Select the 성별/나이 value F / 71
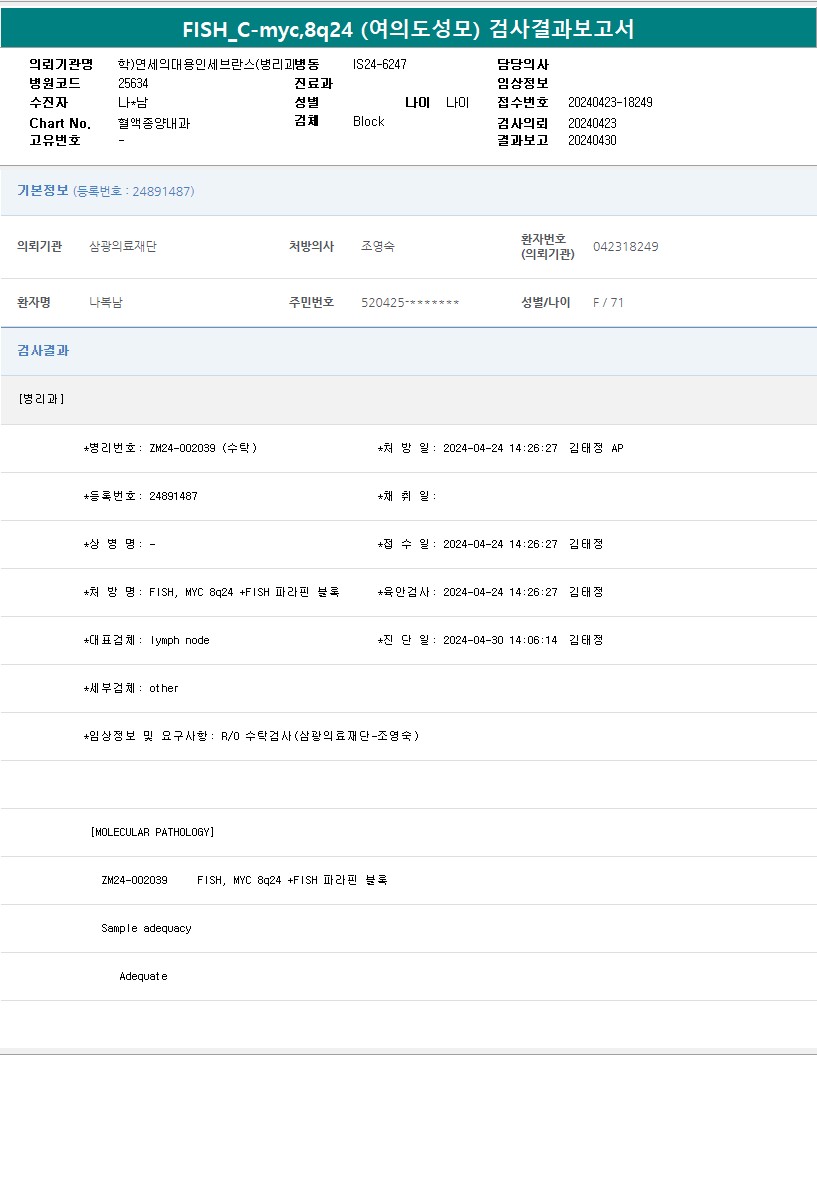Screen dimensions: 817x1181 [608, 303]
